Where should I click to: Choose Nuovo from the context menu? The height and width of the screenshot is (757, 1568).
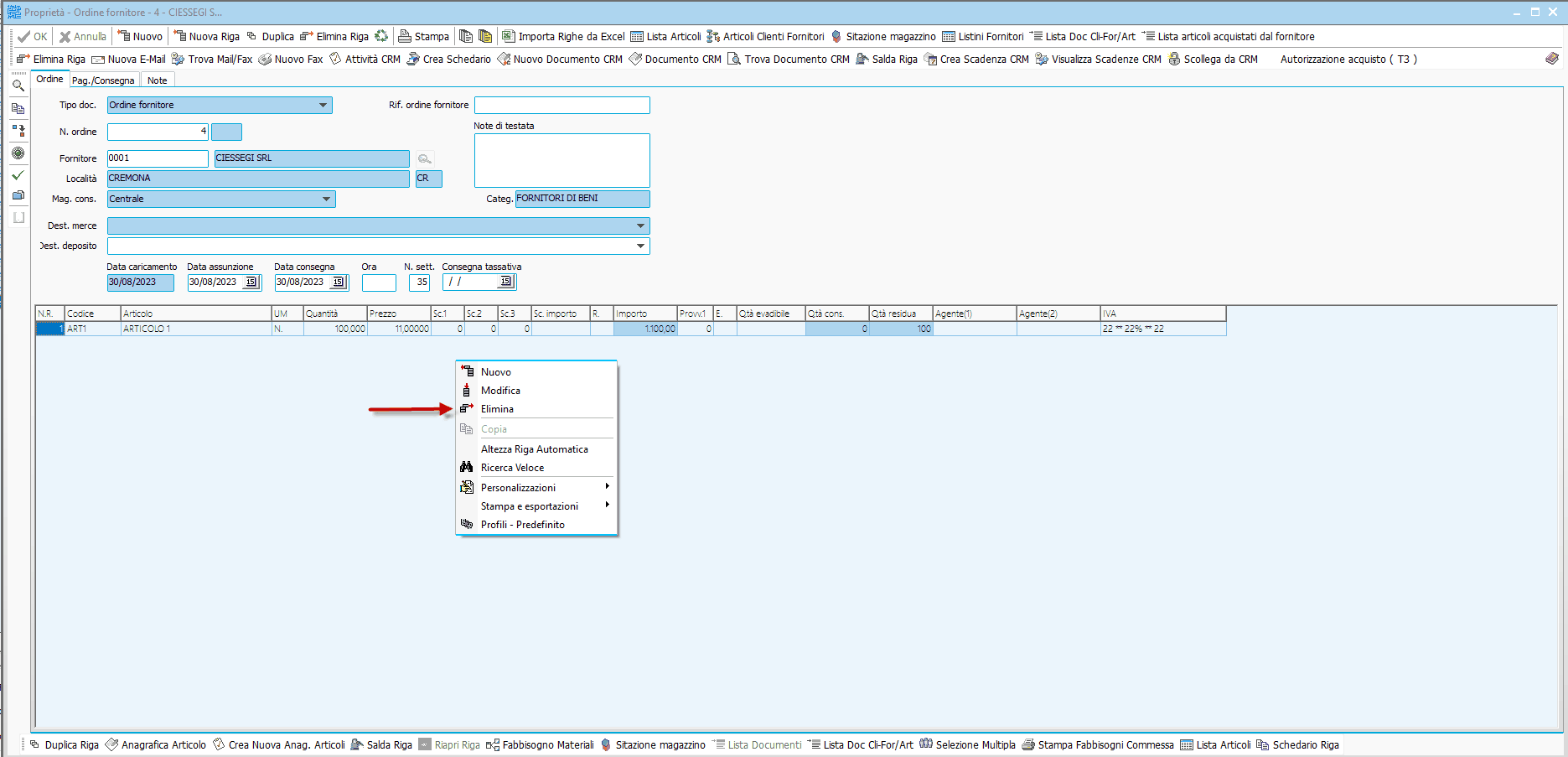536,371
